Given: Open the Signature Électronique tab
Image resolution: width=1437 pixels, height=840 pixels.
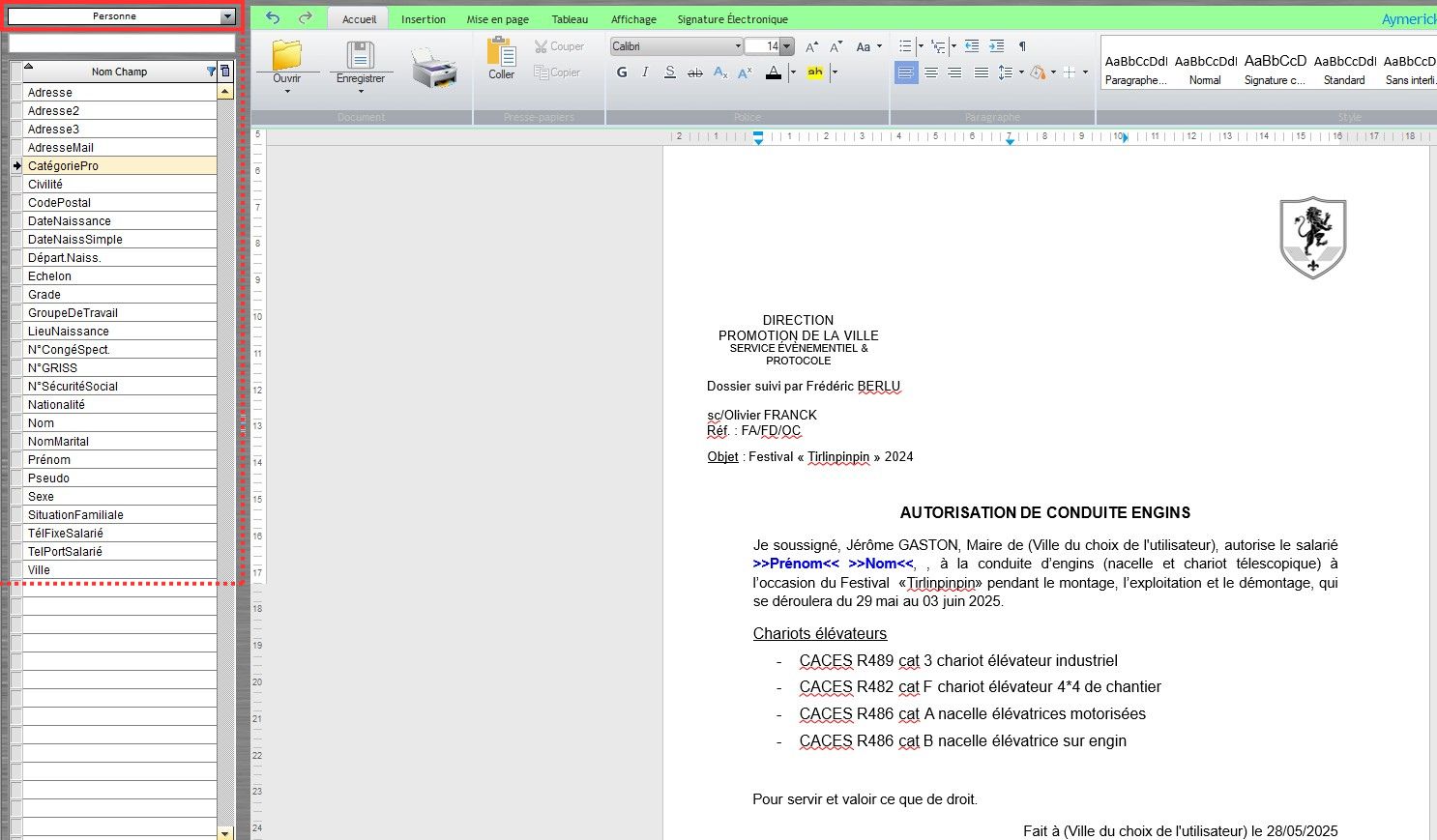Looking at the screenshot, I should coord(732,19).
